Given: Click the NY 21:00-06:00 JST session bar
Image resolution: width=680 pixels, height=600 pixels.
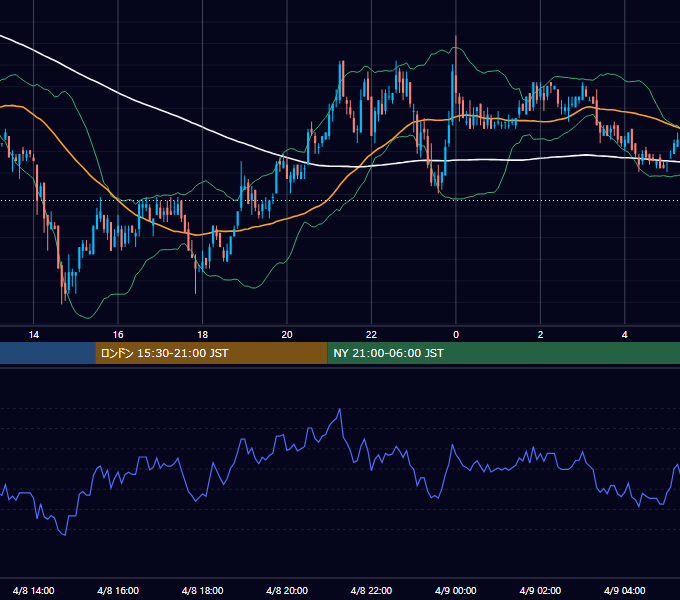Looking at the screenshot, I should click(503, 353).
